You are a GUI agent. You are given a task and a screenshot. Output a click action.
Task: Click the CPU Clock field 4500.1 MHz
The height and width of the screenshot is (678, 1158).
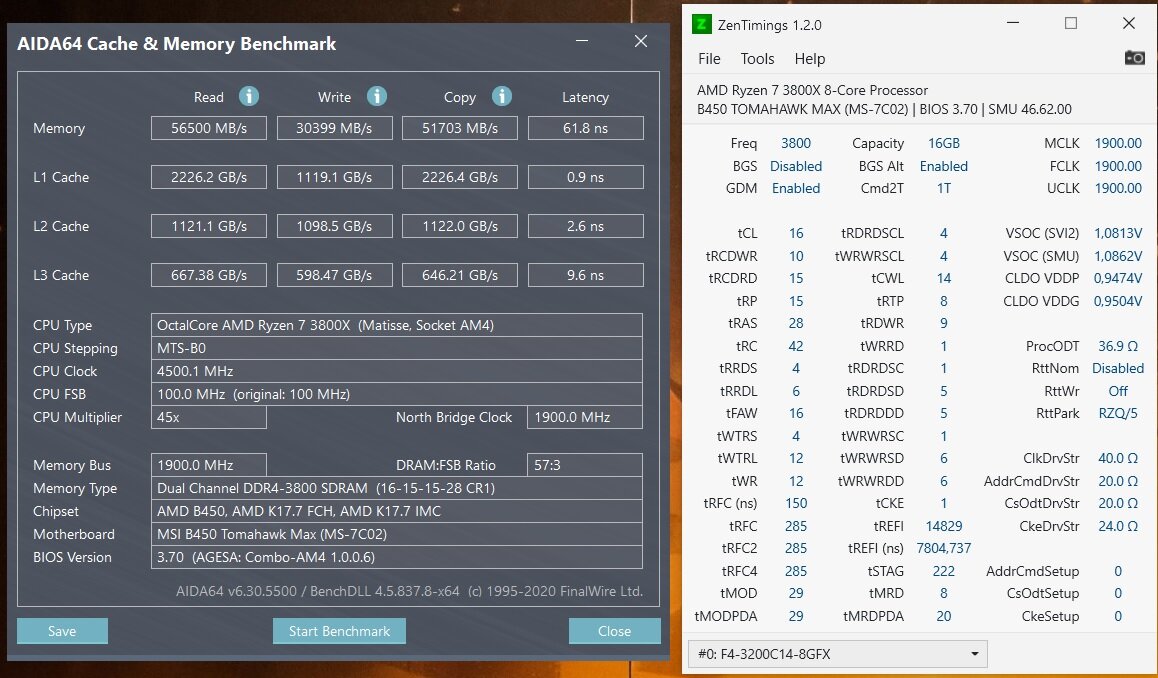[397, 371]
